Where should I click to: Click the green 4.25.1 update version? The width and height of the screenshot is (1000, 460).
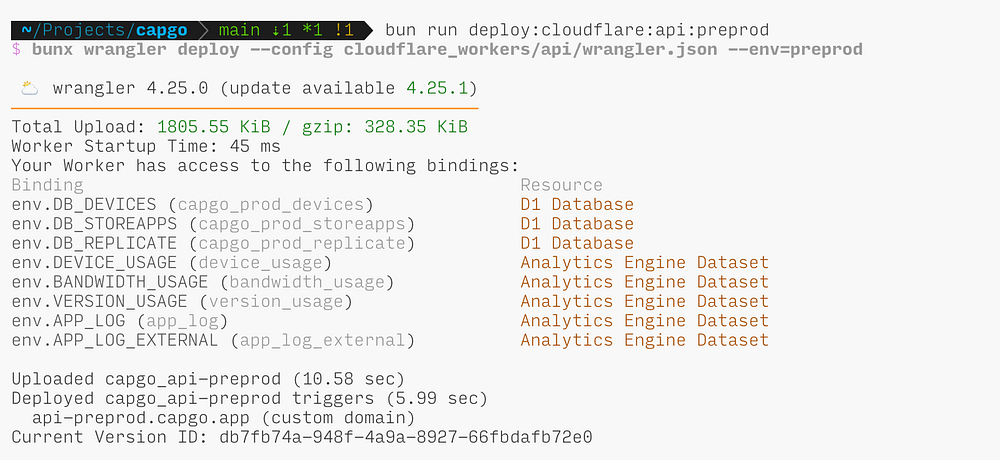[x=437, y=88]
